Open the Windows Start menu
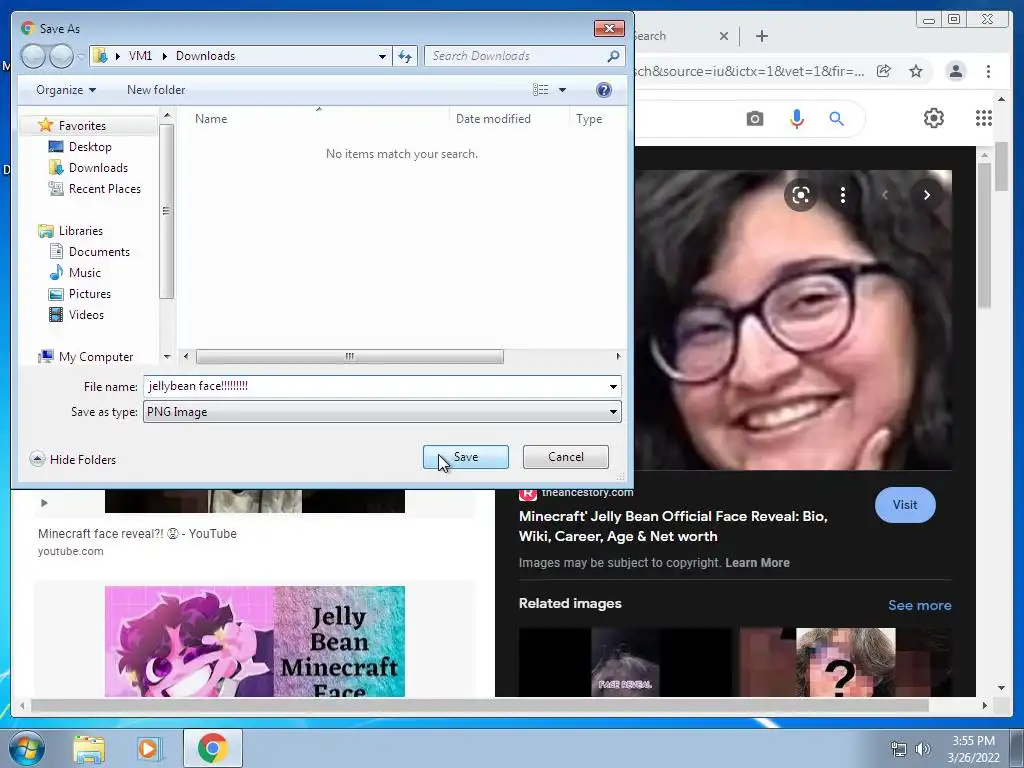1024x768 pixels. [27, 748]
